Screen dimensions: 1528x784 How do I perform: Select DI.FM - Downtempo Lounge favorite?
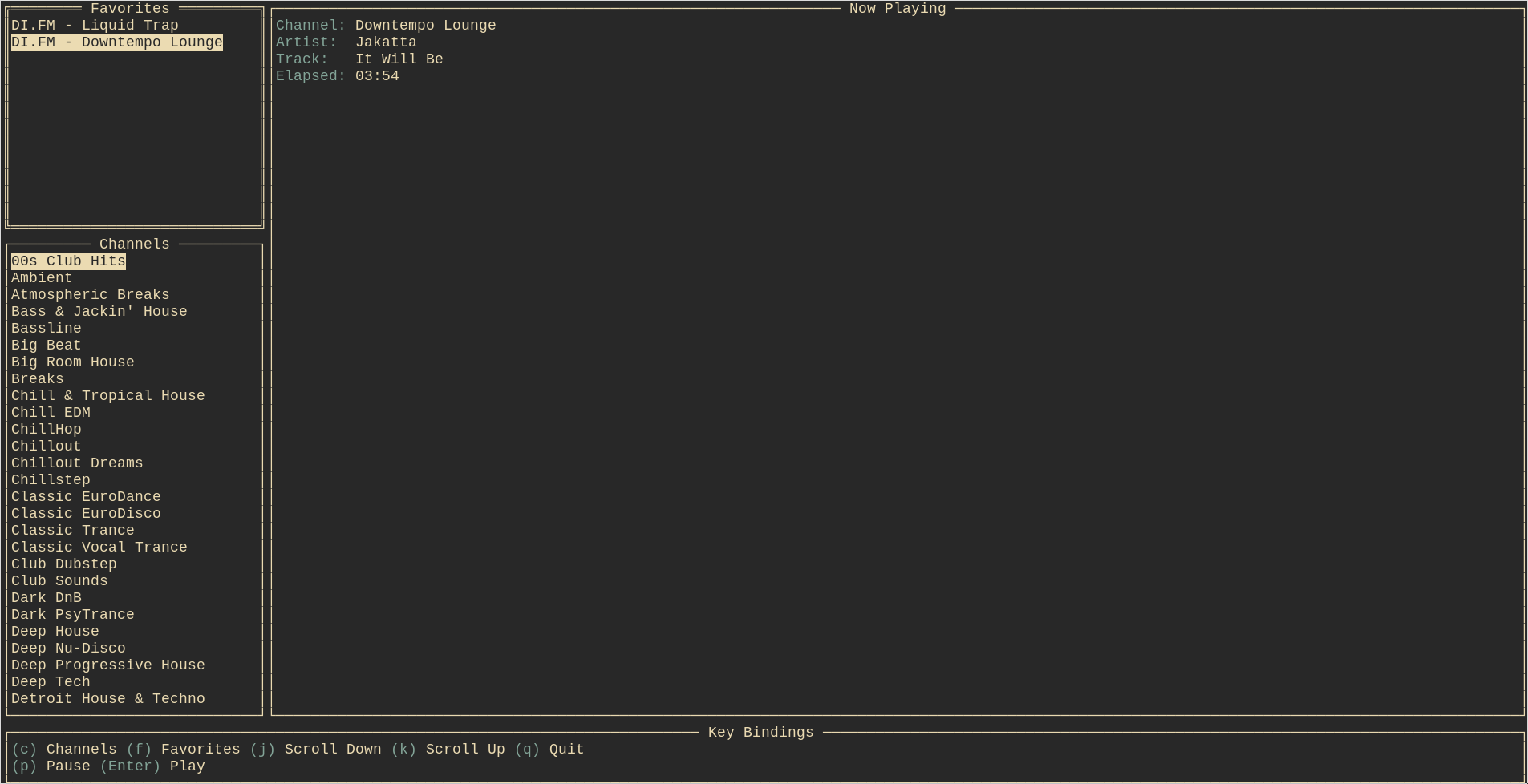(x=117, y=42)
